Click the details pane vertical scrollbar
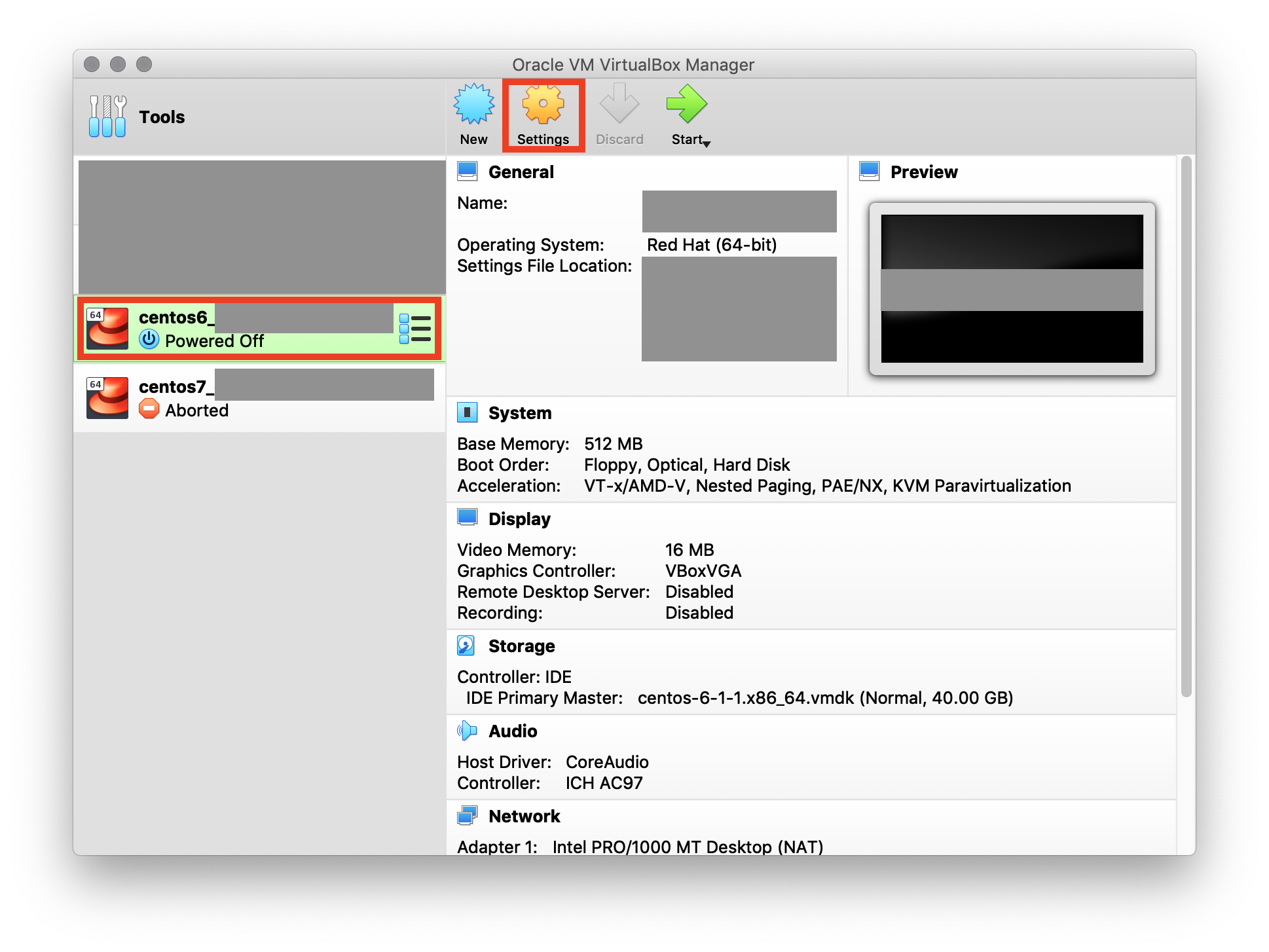1269x952 pixels. click(1186, 427)
